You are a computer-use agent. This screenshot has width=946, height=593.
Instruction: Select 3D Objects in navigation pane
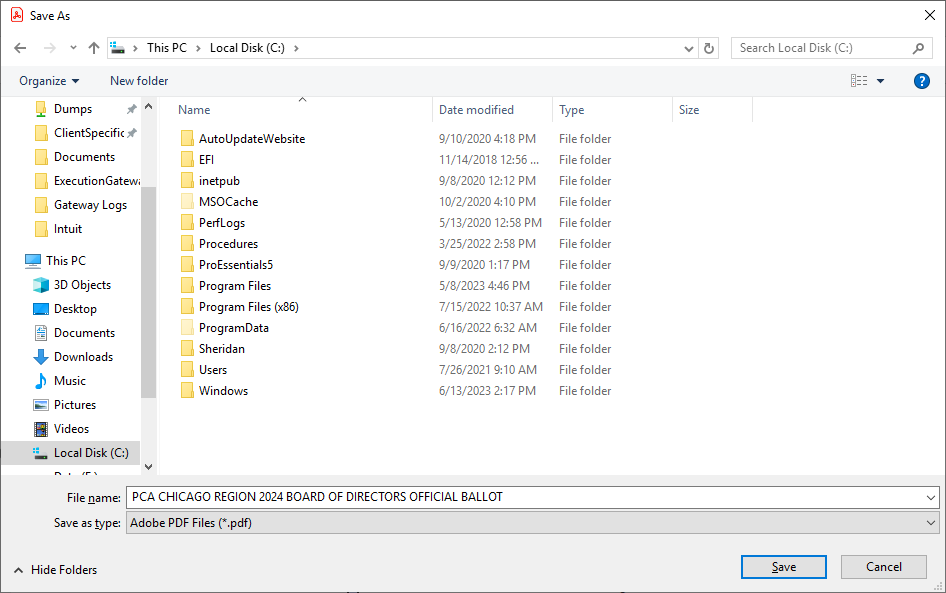(x=82, y=285)
